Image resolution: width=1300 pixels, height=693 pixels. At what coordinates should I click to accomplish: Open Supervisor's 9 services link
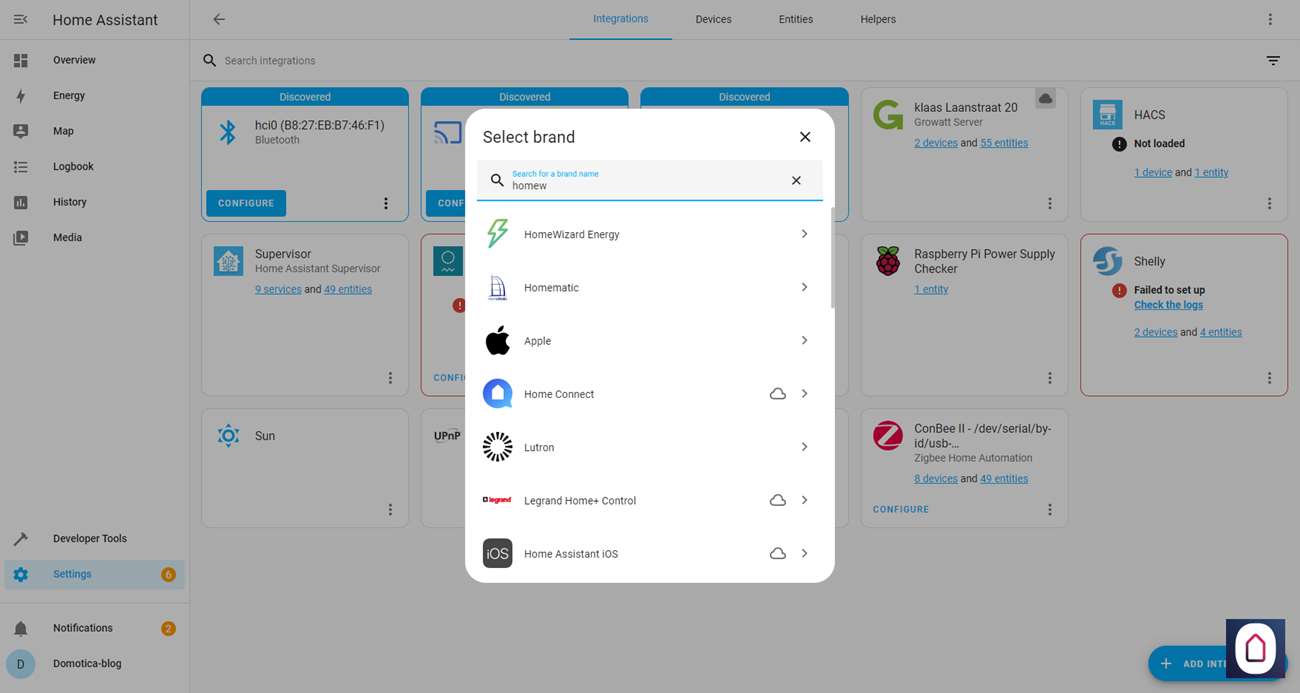click(x=278, y=289)
